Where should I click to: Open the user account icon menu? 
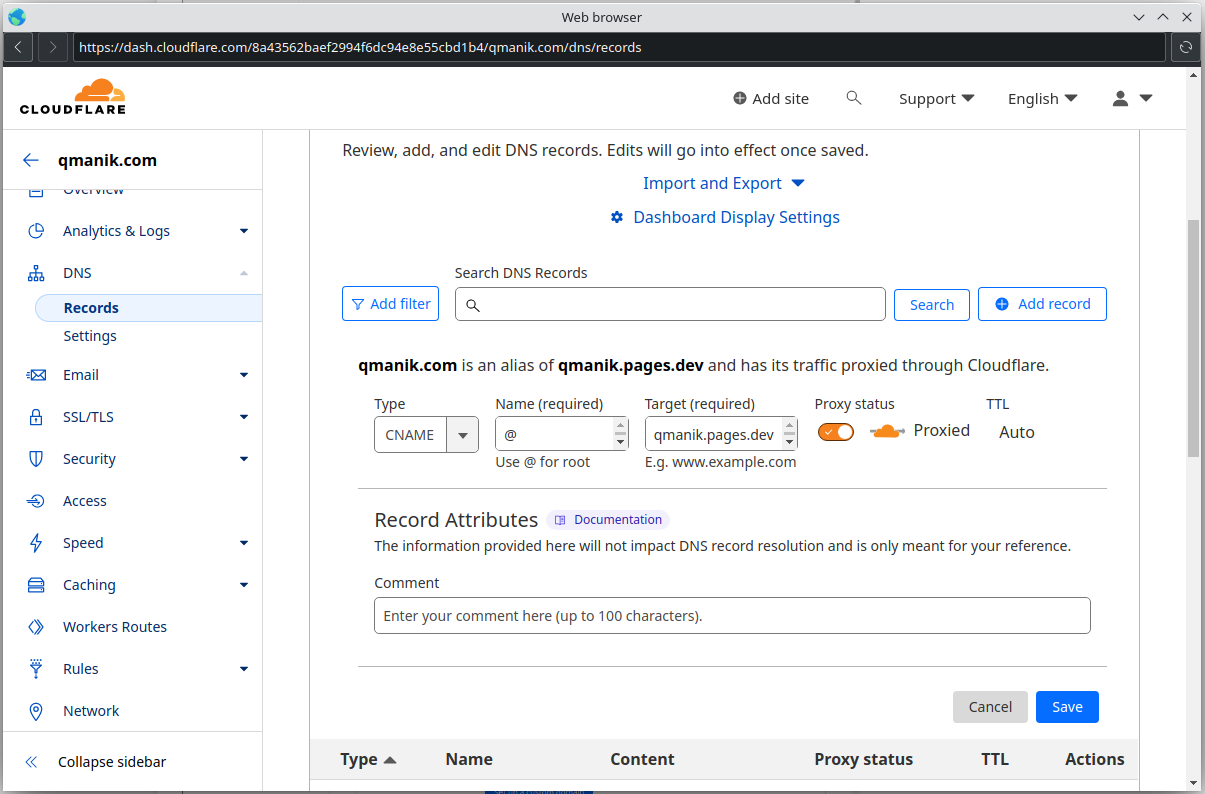[1132, 98]
